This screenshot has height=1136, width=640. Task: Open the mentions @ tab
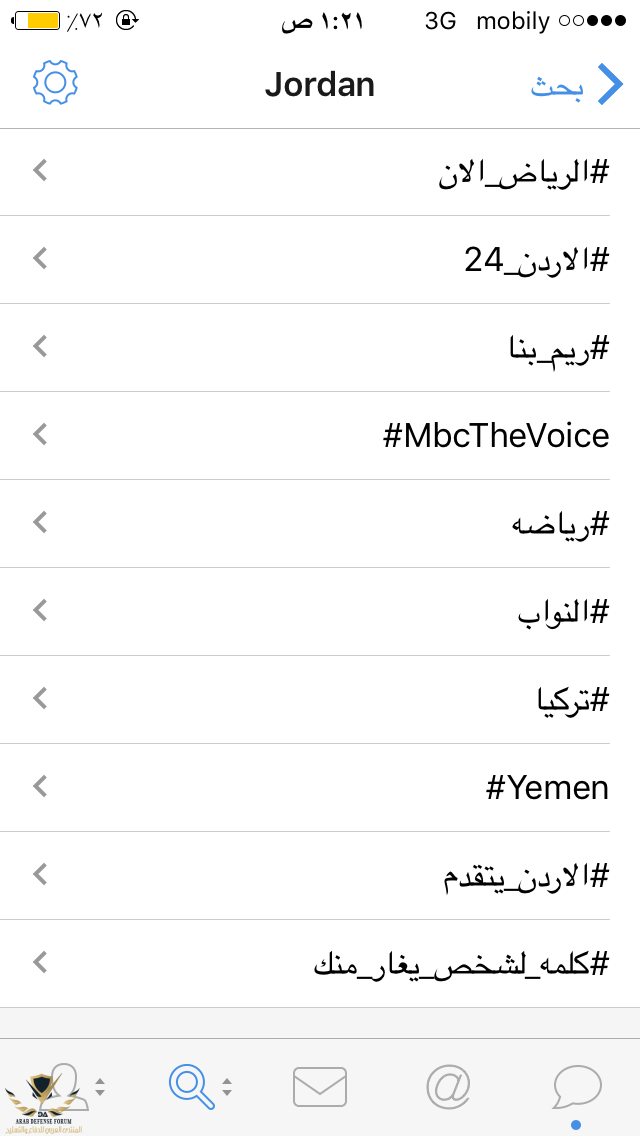tap(448, 1087)
